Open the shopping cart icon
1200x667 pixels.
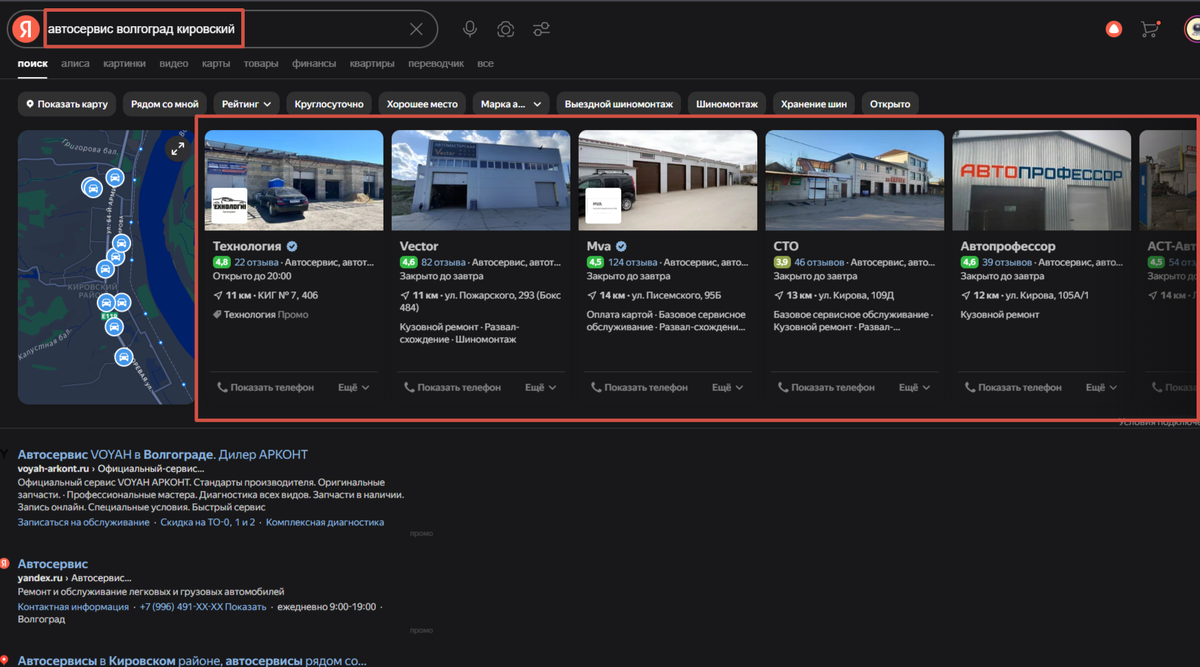coord(1150,30)
